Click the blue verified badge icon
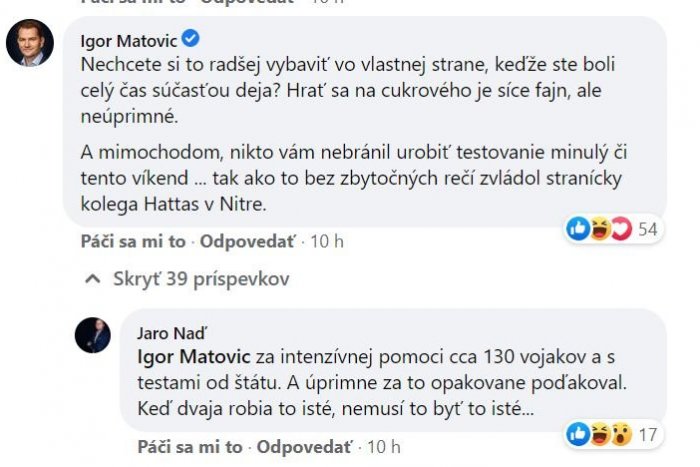This screenshot has width=700, height=467. point(192,39)
